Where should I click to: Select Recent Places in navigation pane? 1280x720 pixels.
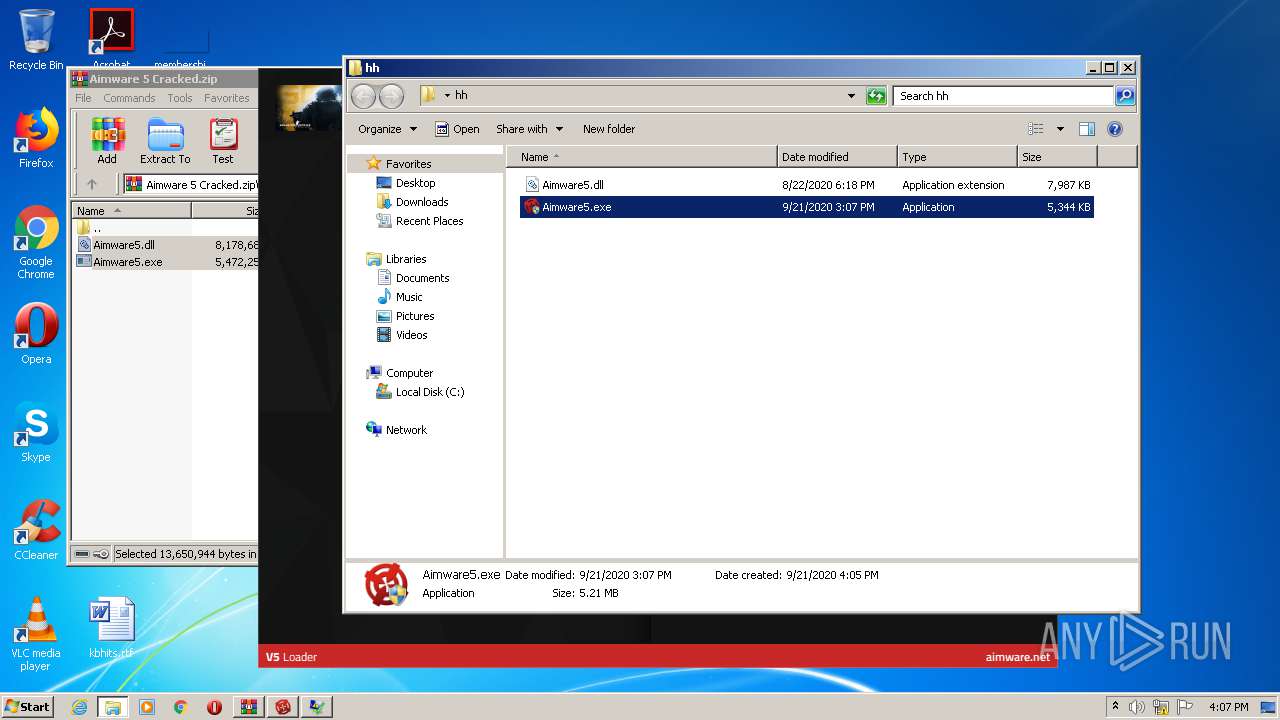(429, 221)
